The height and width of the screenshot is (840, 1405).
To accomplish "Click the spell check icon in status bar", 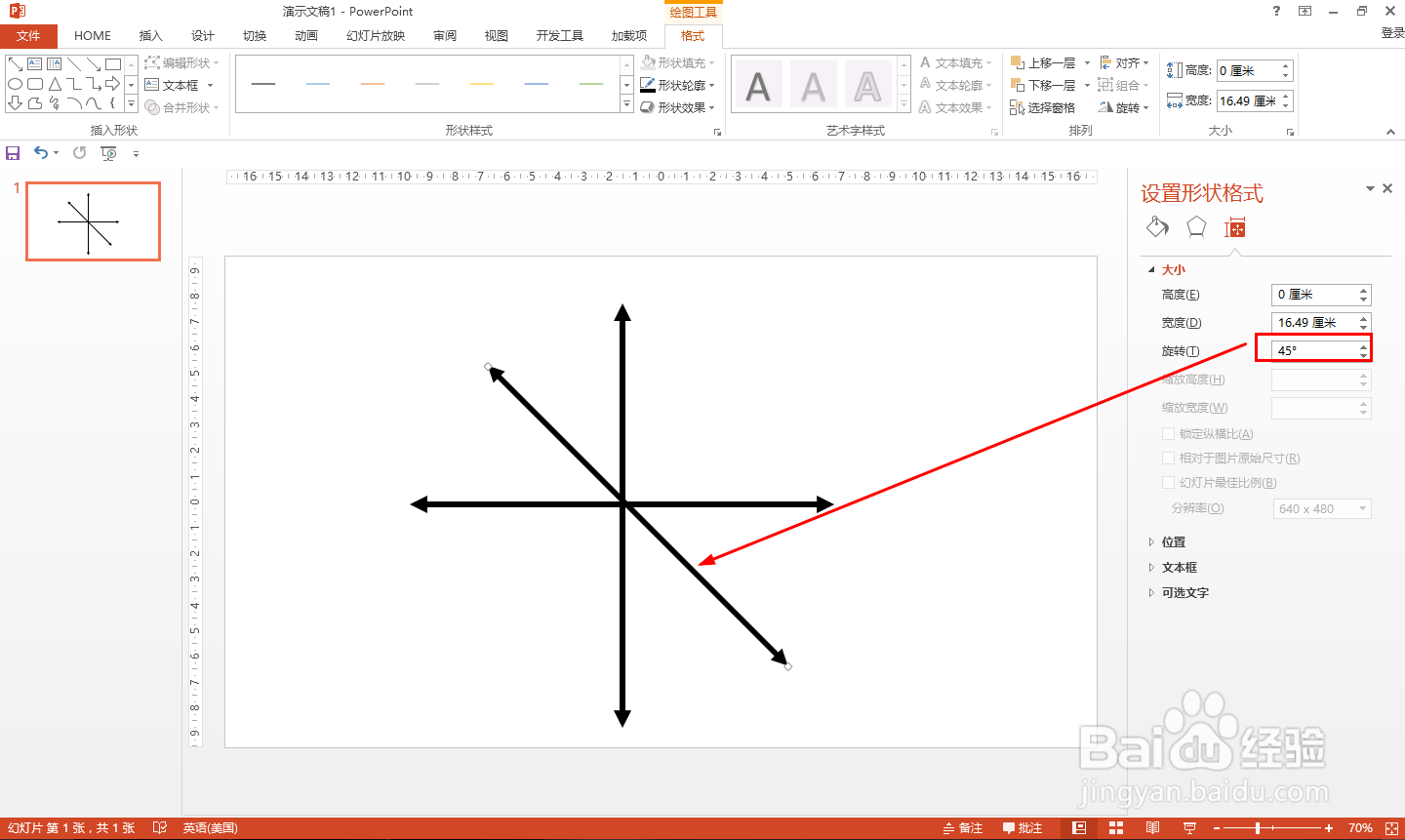I will coord(160,827).
